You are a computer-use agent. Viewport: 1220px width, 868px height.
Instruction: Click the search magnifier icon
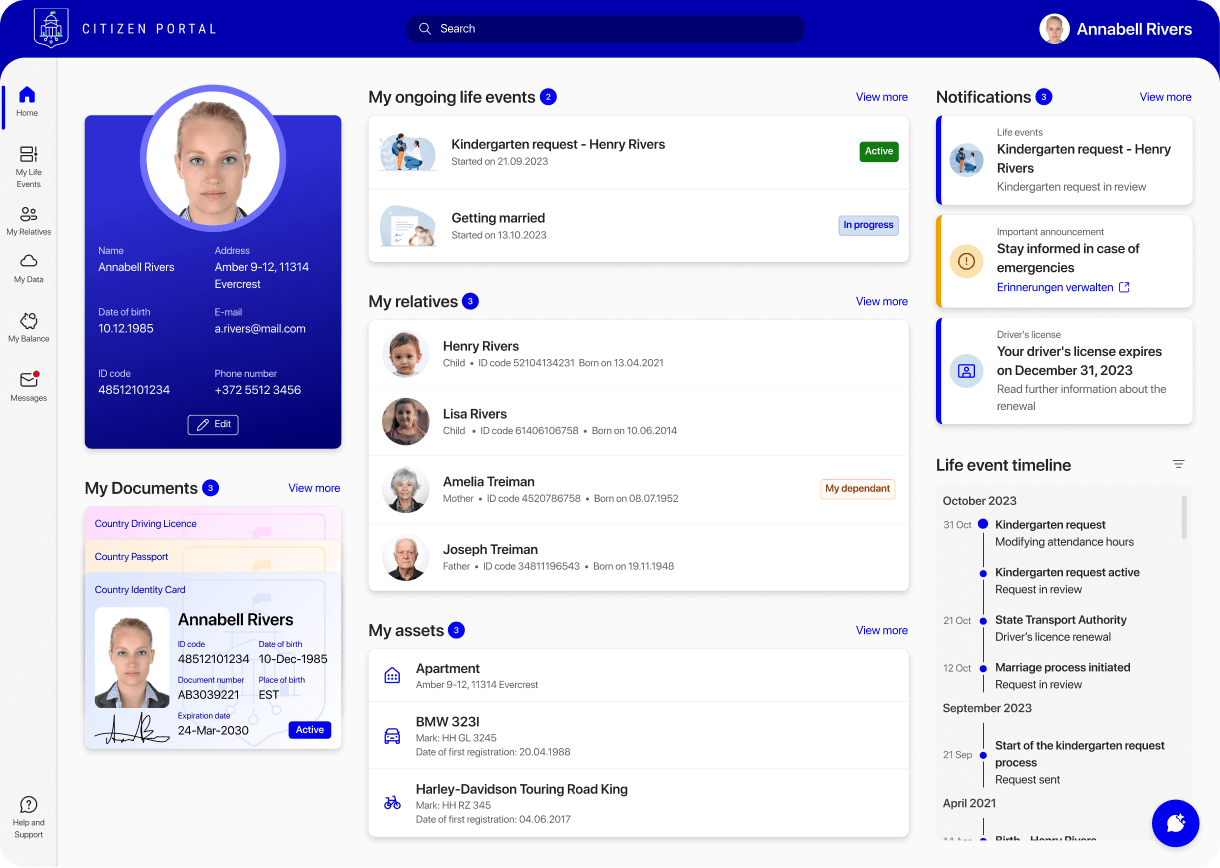[425, 29]
